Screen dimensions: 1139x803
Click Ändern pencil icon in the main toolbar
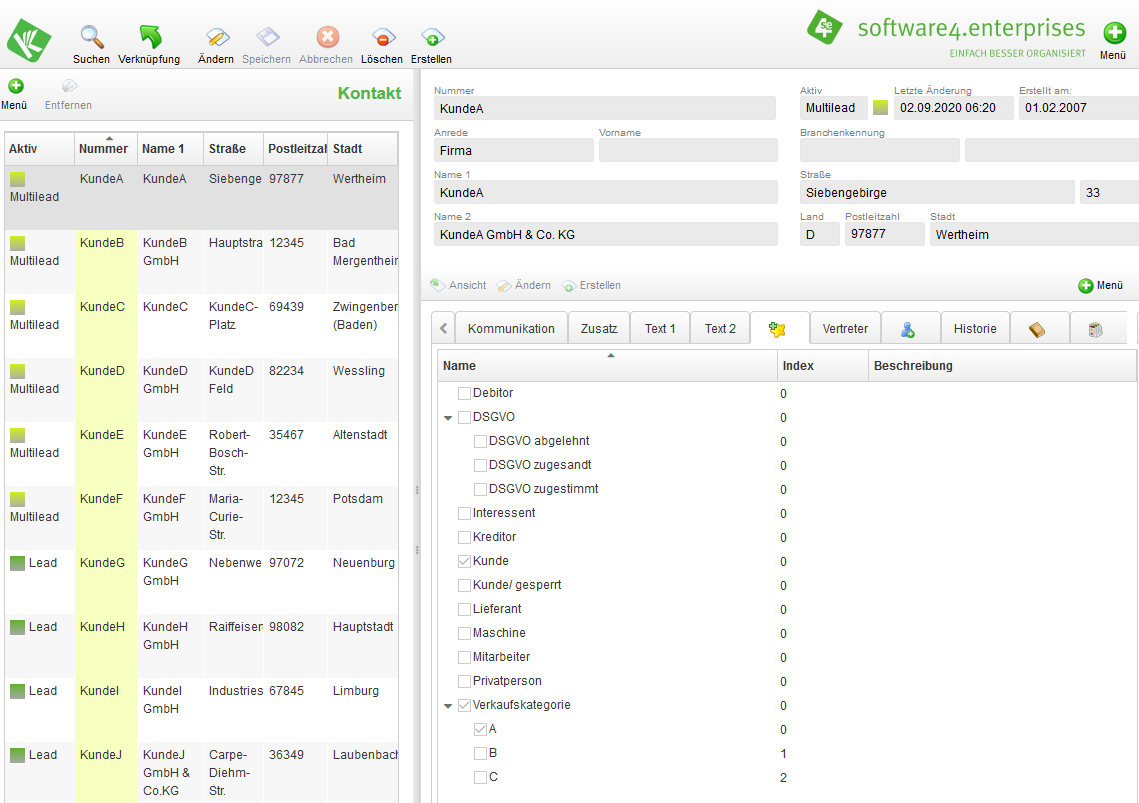coord(216,36)
